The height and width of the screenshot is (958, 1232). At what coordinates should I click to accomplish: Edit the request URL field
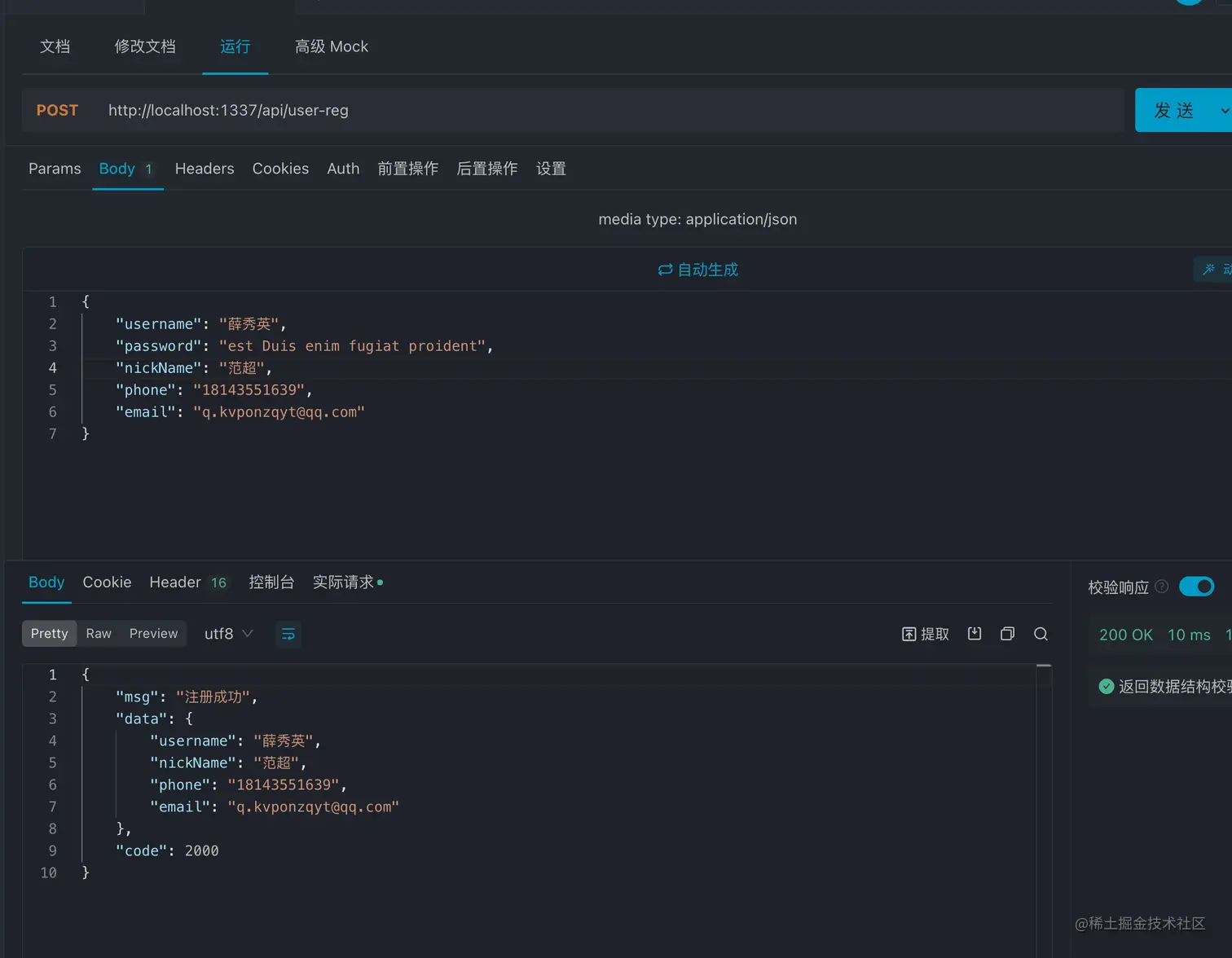point(611,110)
